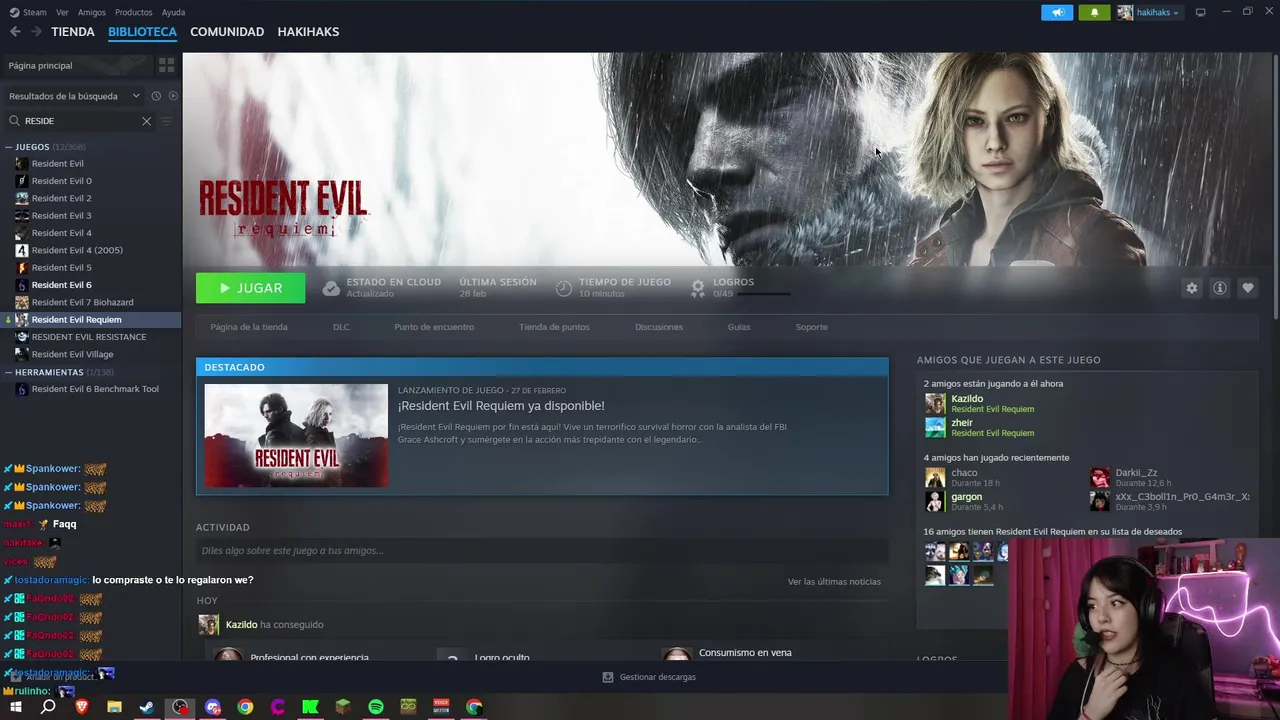Select RESIDENT EVIL RESISTANCE in list

90,337
